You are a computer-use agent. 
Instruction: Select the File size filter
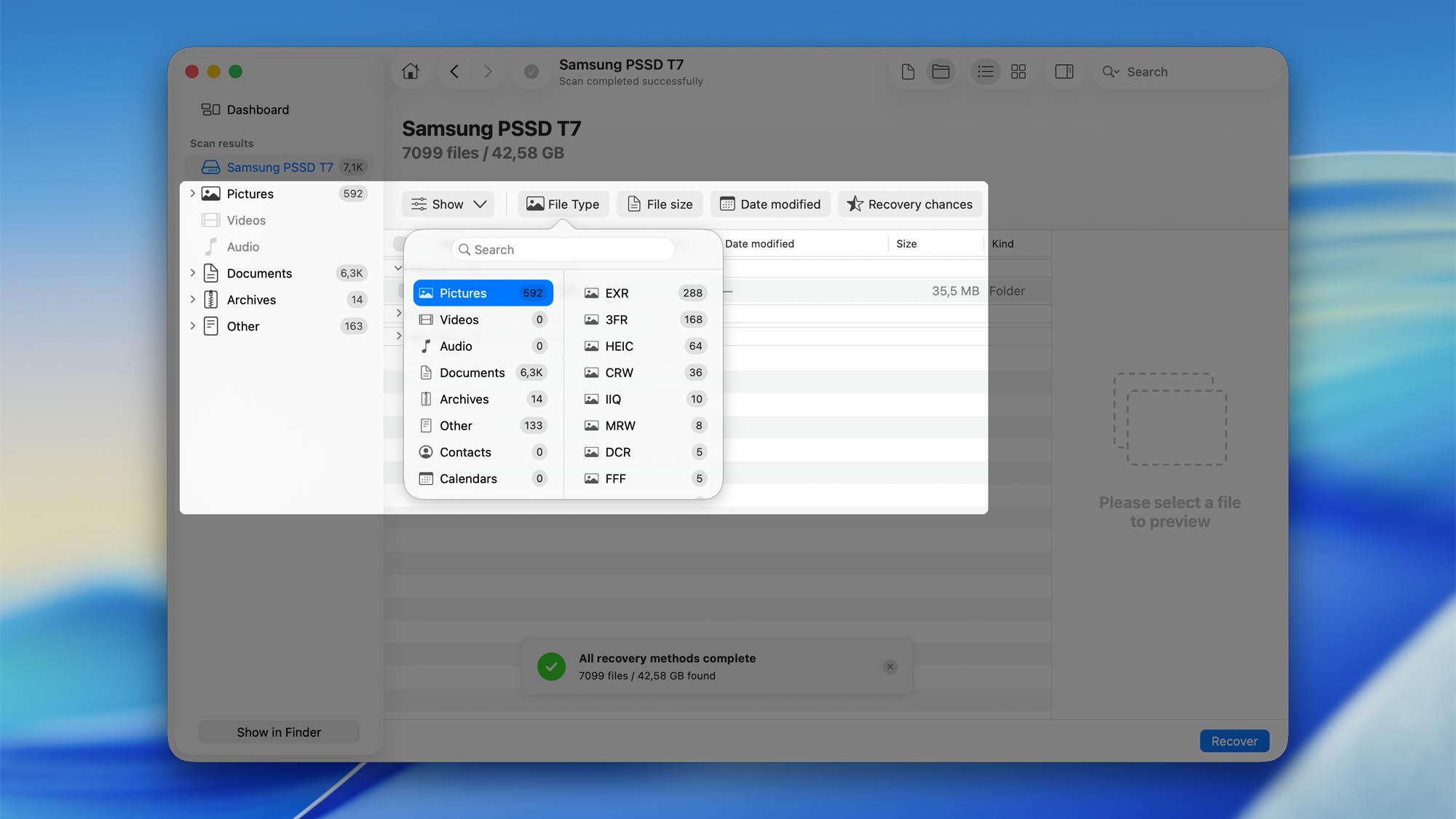[x=659, y=204]
